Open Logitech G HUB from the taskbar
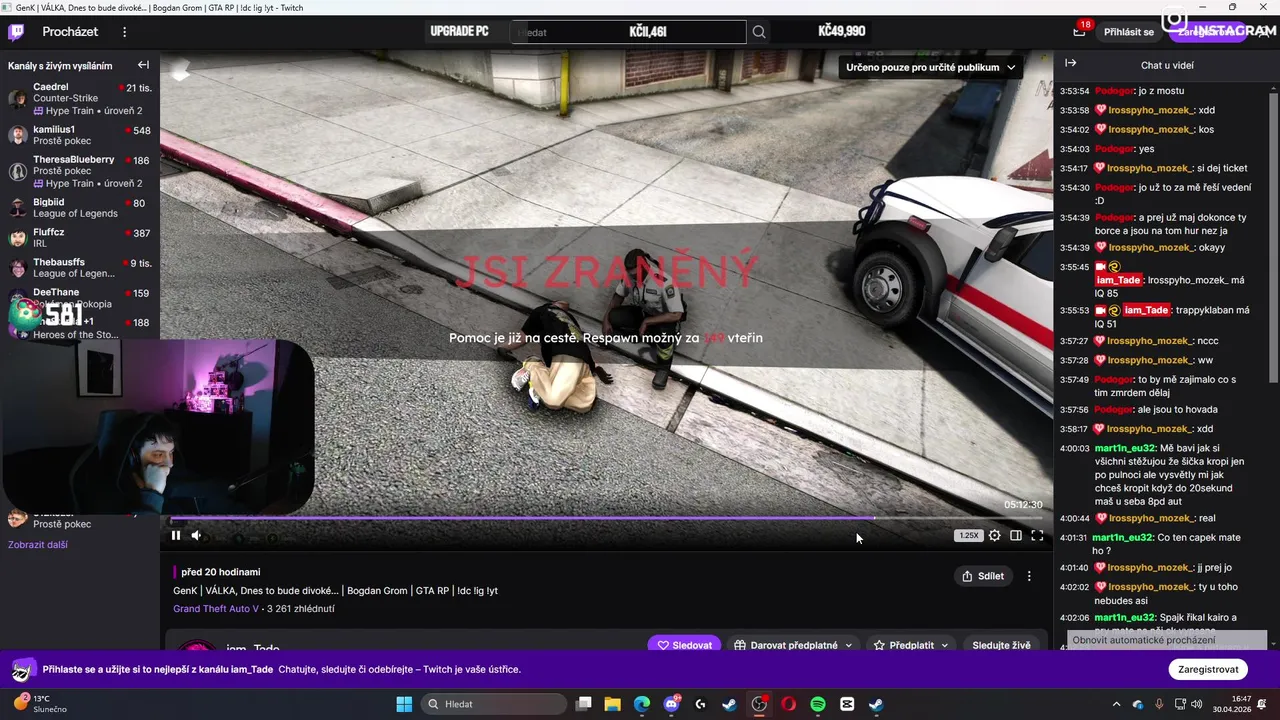This screenshot has width=1280, height=720. click(x=700, y=704)
